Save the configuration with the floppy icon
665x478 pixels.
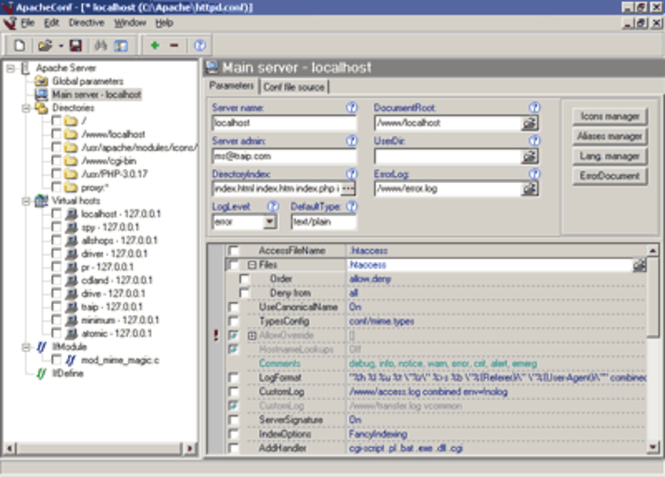75,45
